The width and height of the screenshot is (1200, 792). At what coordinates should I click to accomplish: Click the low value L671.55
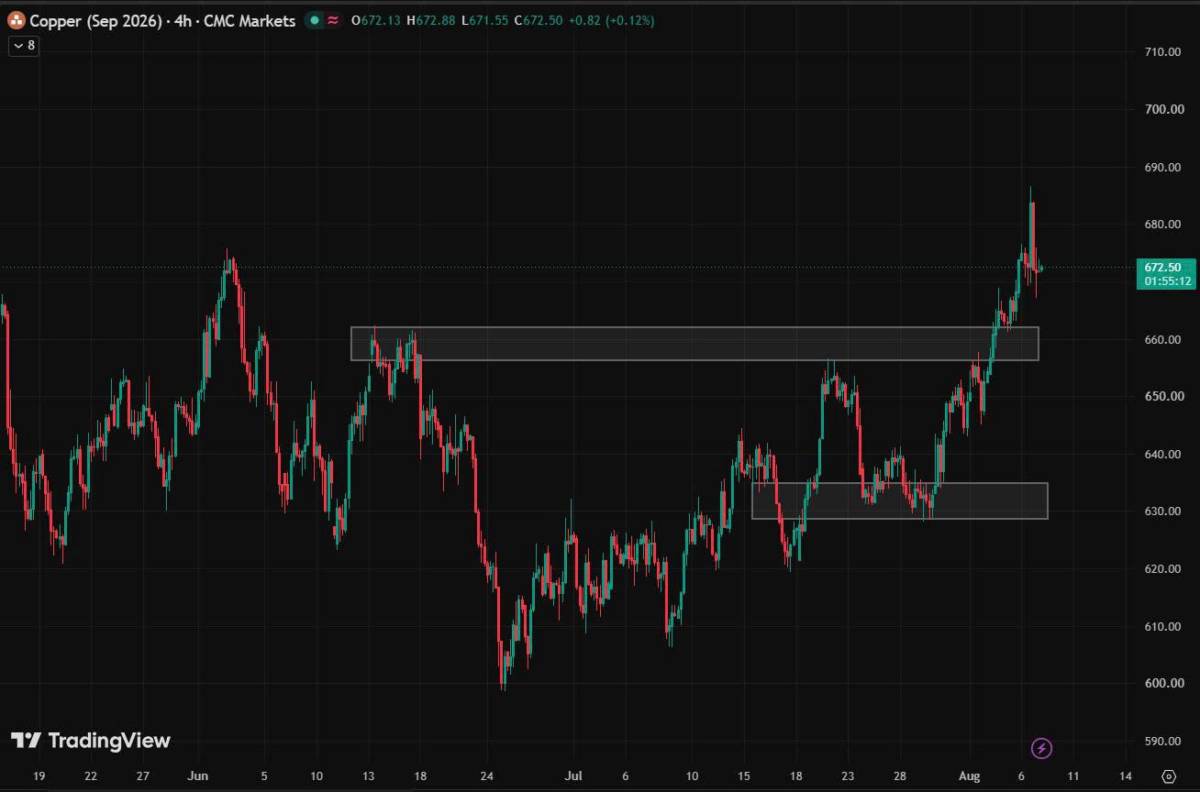[484, 20]
